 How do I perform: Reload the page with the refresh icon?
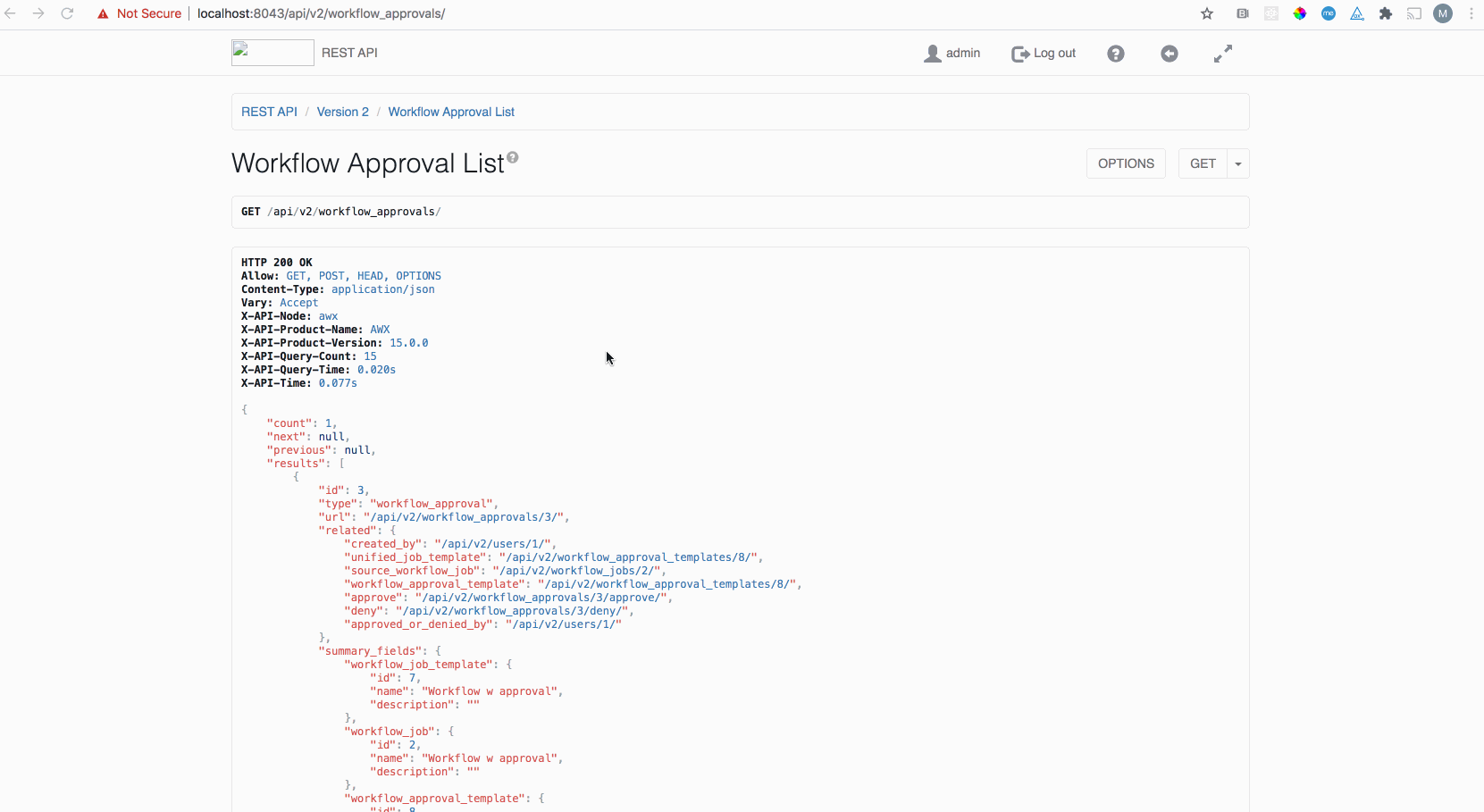pyautogui.click(x=67, y=13)
